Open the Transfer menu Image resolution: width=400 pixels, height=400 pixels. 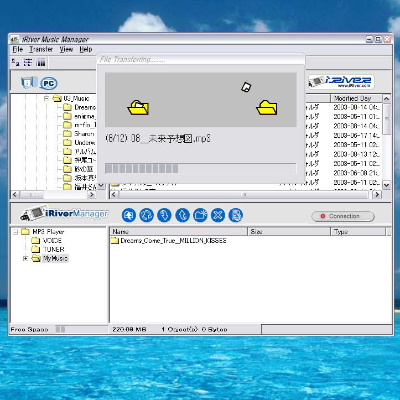point(41,49)
